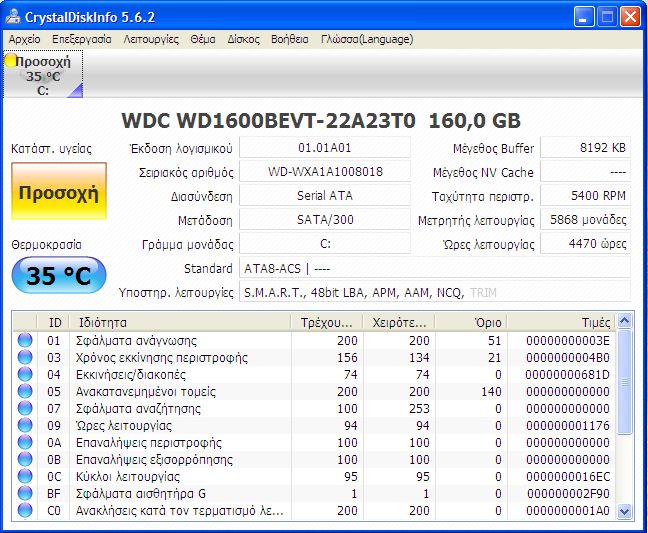Screen dimensions: 648x533
Task: Click the Τρέχου... column header
Action: 326,322
